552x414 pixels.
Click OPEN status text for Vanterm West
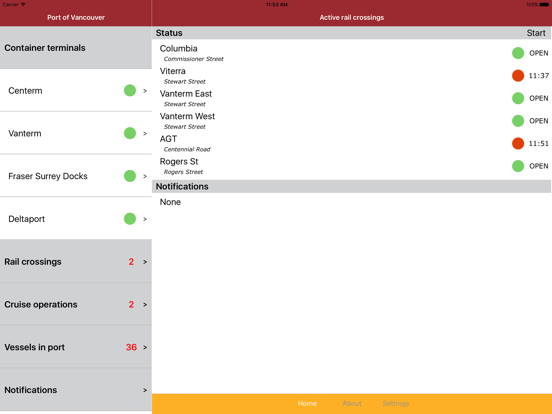[x=539, y=121]
